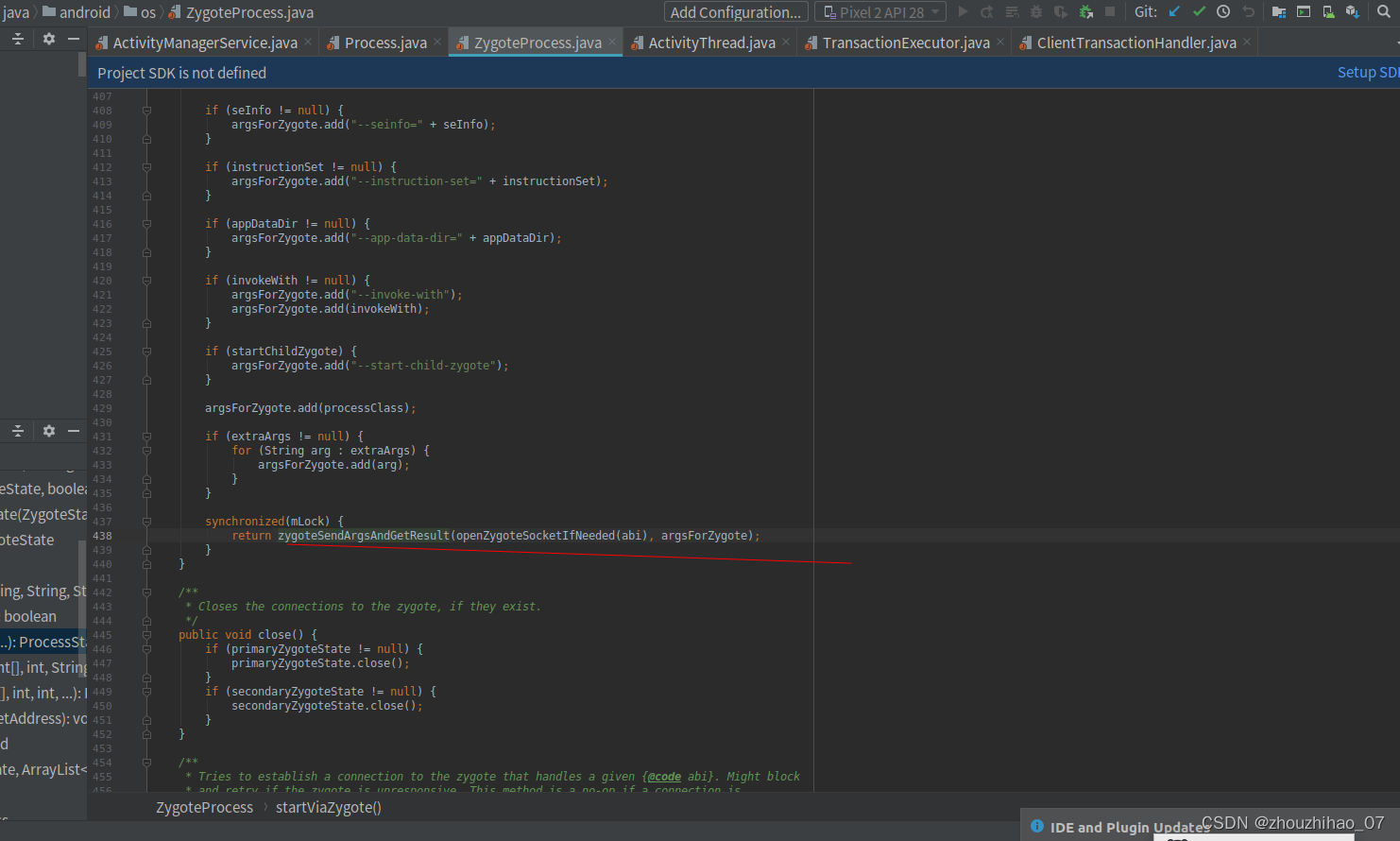Screen dimensions: 1400x841
Task: Collapse the instructionSet if-block fold marker
Action: click(x=146, y=167)
